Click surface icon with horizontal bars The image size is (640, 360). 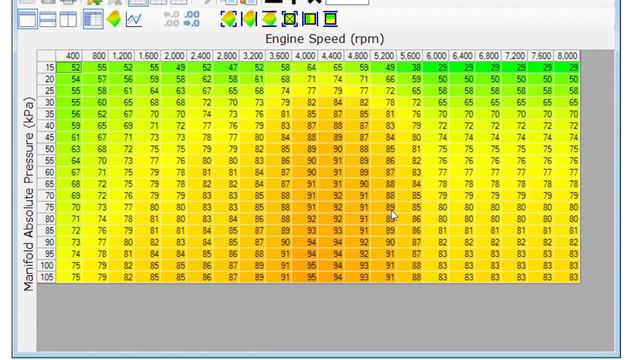(x=269, y=19)
